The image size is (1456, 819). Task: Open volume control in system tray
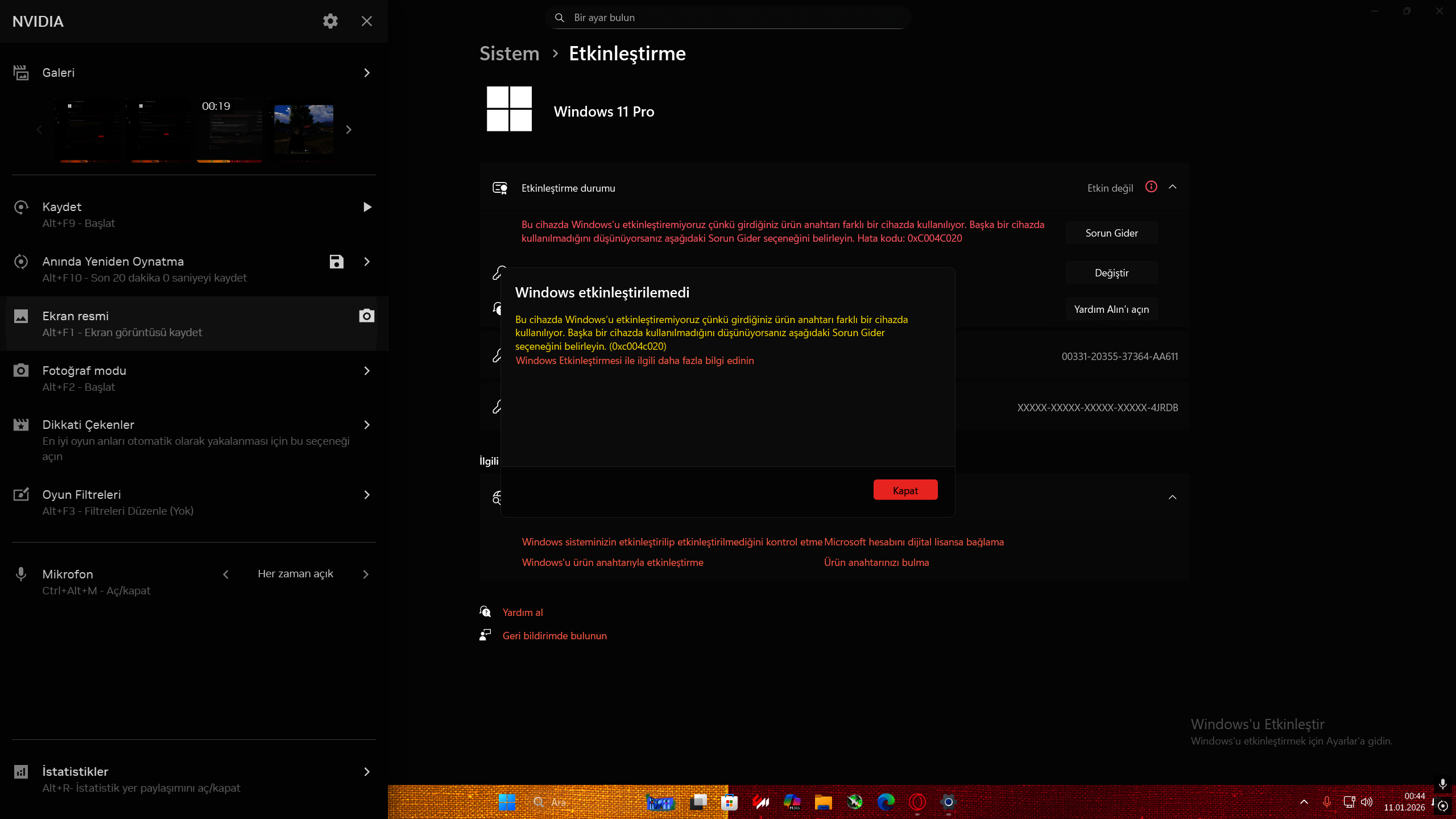[x=1367, y=802]
